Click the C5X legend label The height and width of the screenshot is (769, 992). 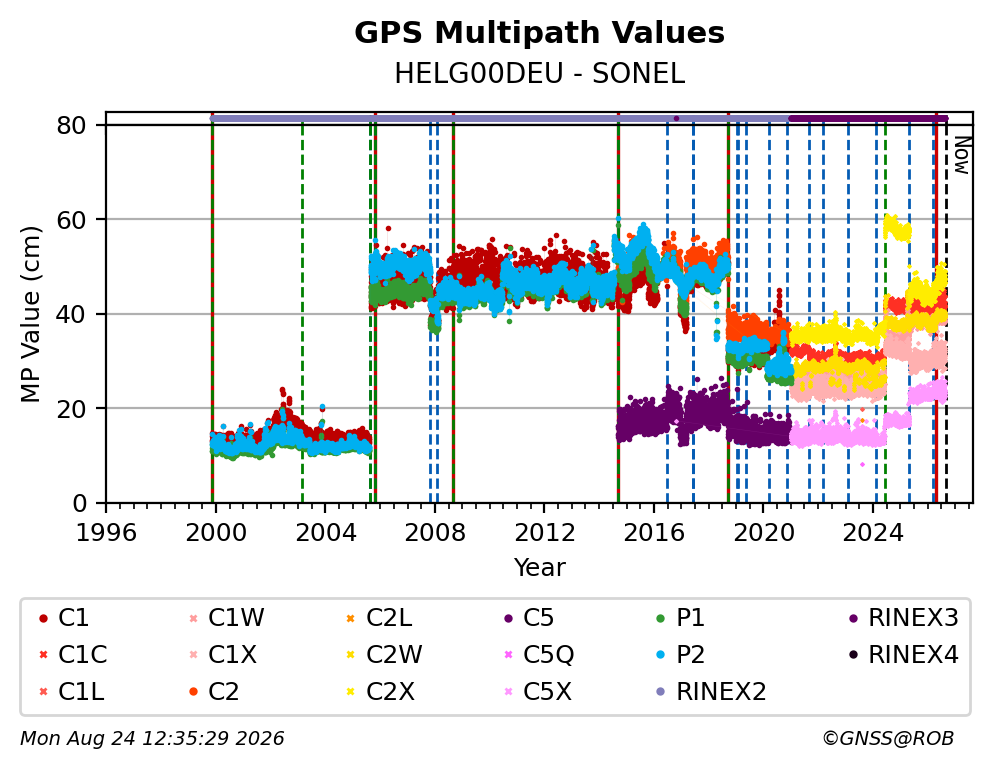547,691
